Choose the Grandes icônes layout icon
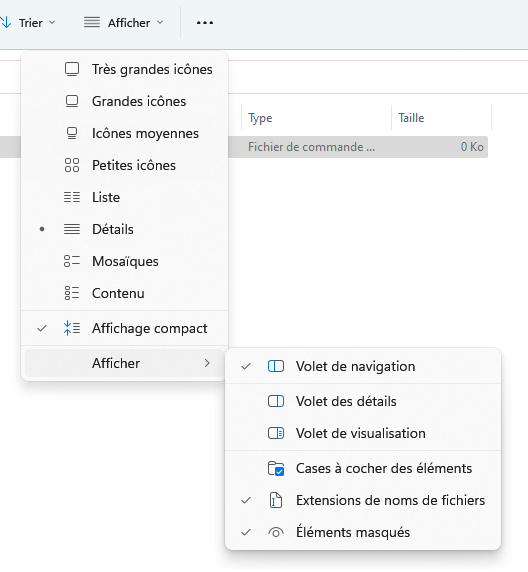 click(72, 101)
